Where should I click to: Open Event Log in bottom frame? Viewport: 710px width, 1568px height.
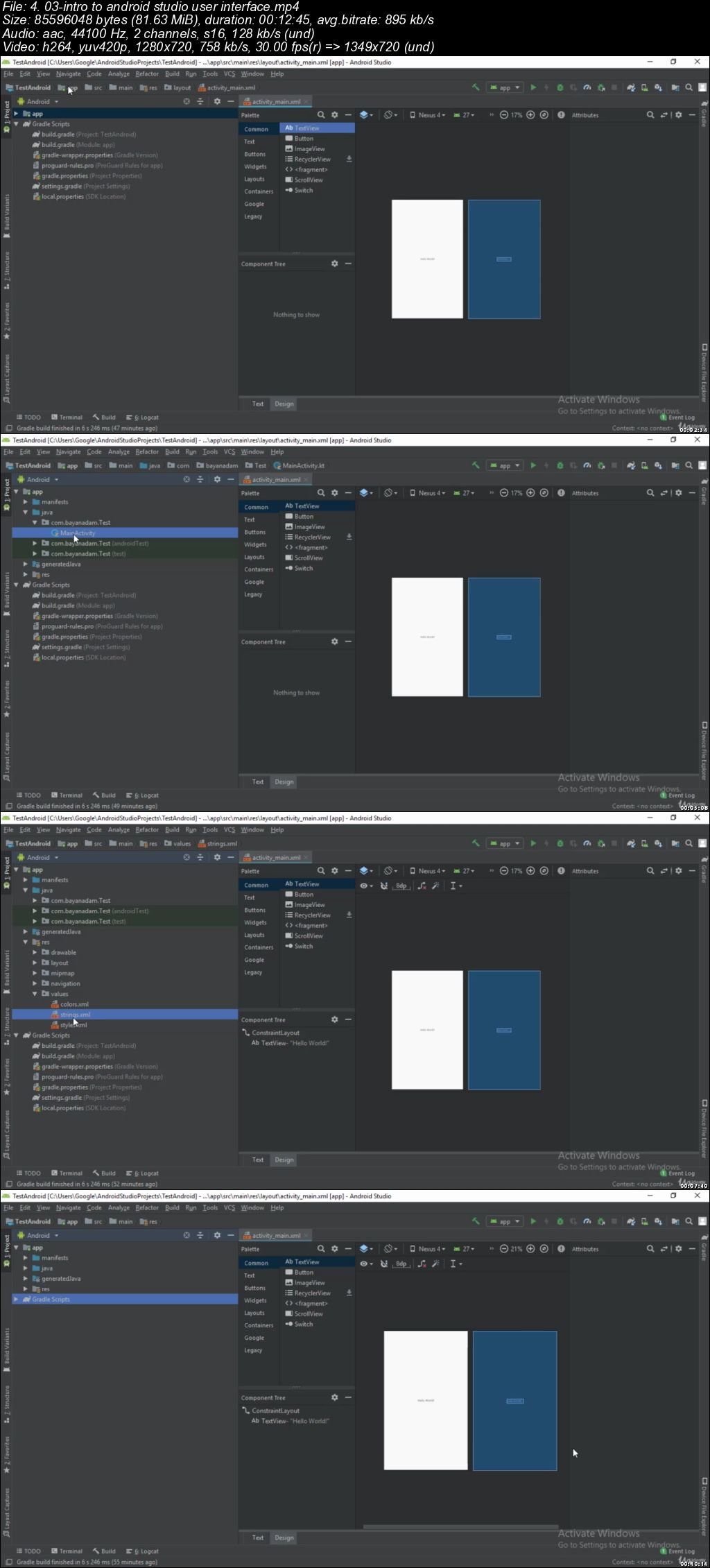pyautogui.click(x=677, y=1551)
